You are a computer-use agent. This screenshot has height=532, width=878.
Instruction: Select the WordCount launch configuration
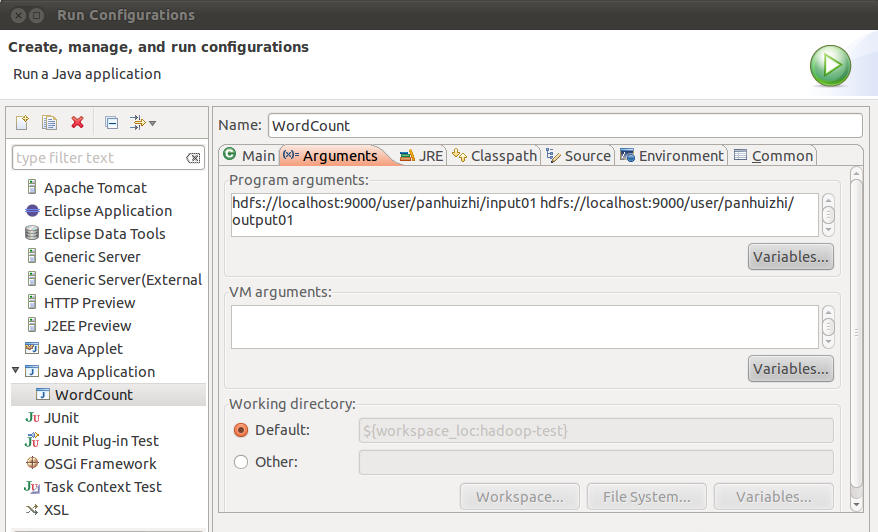click(x=94, y=394)
